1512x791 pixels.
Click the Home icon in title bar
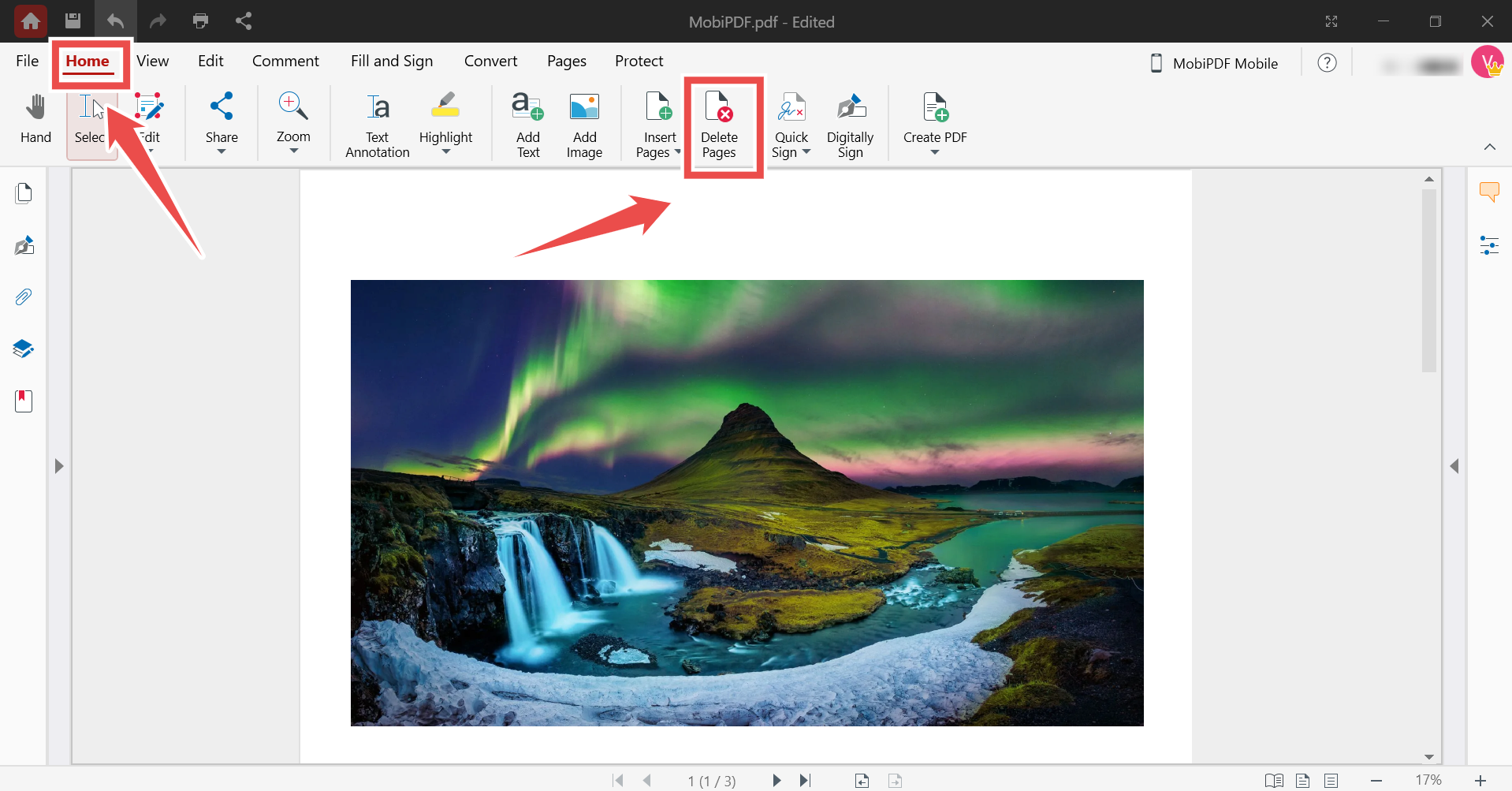31,21
